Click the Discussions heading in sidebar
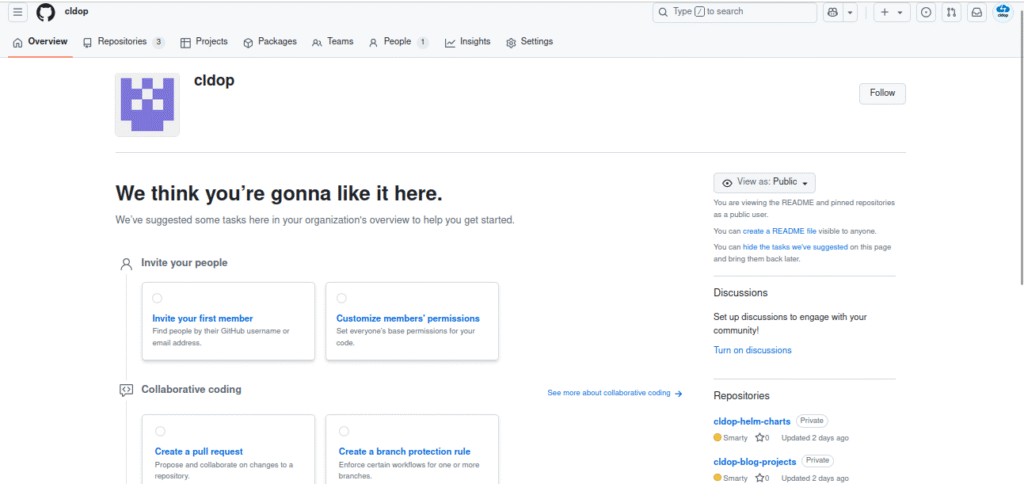Viewport: 1024px width, 484px height. tap(741, 293)
